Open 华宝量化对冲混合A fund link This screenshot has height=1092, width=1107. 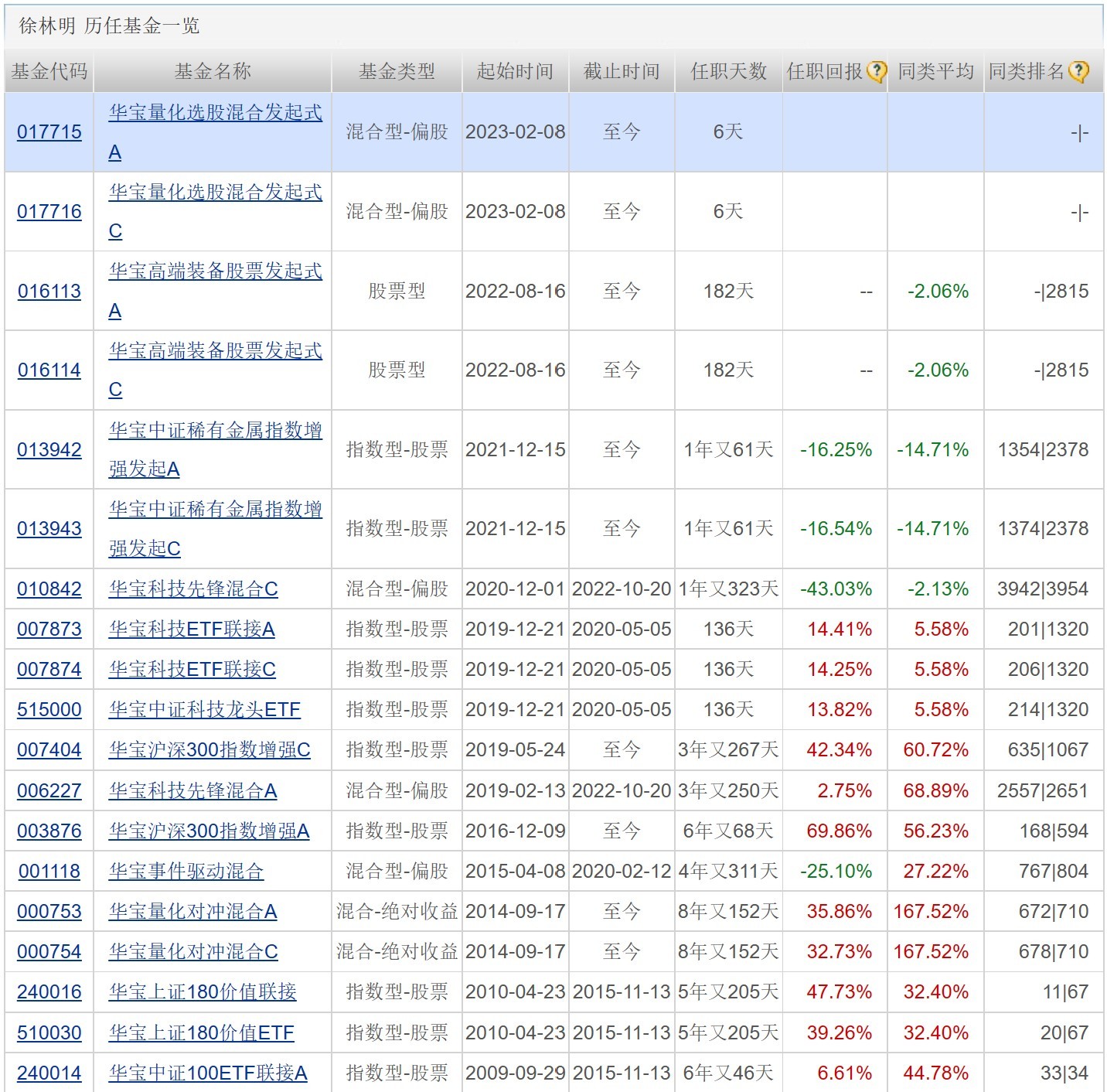coord(192,912)
